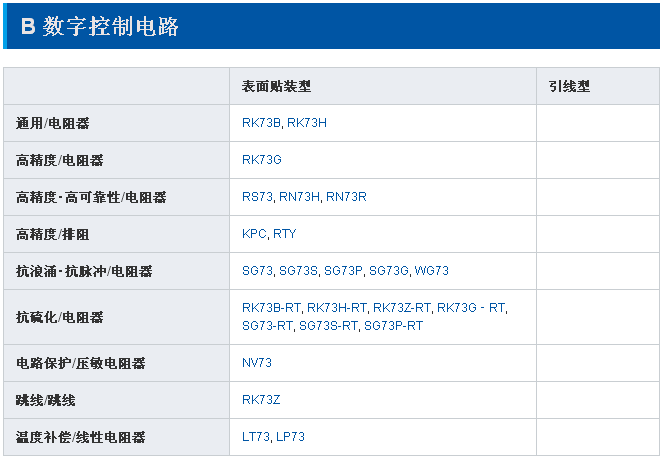Select the SG73P-RT product link

(393, 326)
